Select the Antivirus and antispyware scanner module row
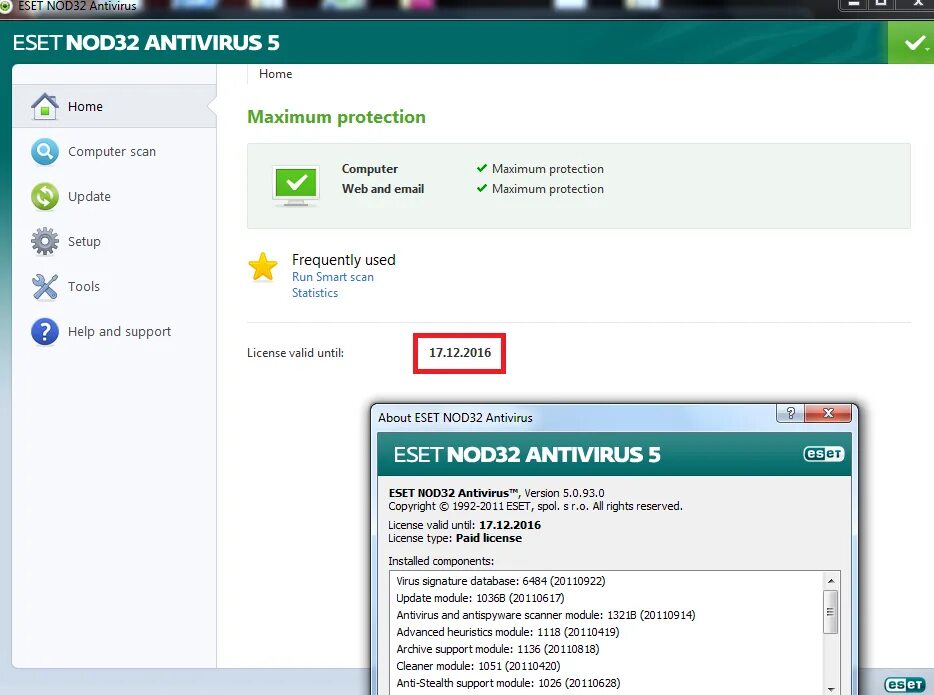Viewport: 934px width, 695px height. click(546, 615)
